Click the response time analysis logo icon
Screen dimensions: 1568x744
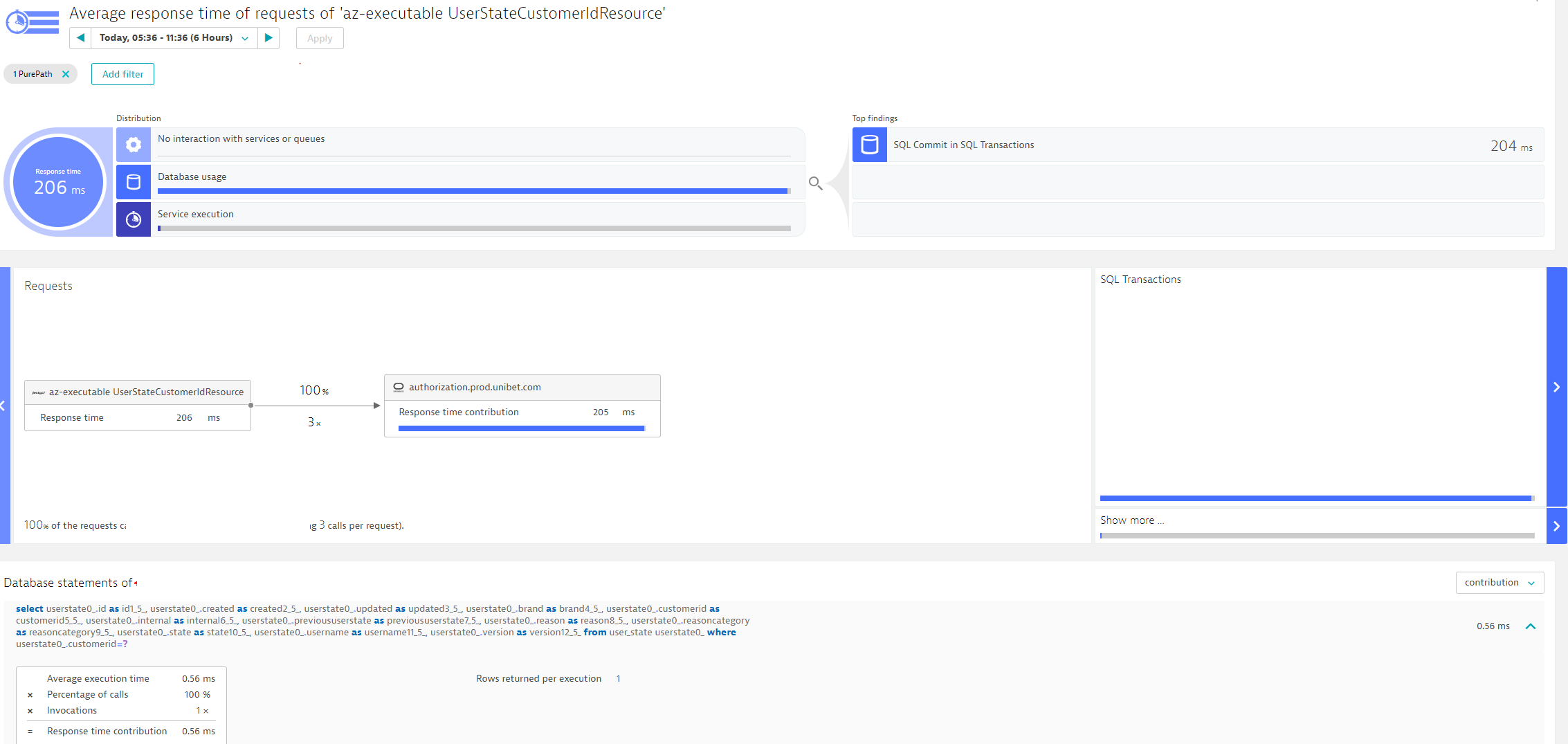32,22
